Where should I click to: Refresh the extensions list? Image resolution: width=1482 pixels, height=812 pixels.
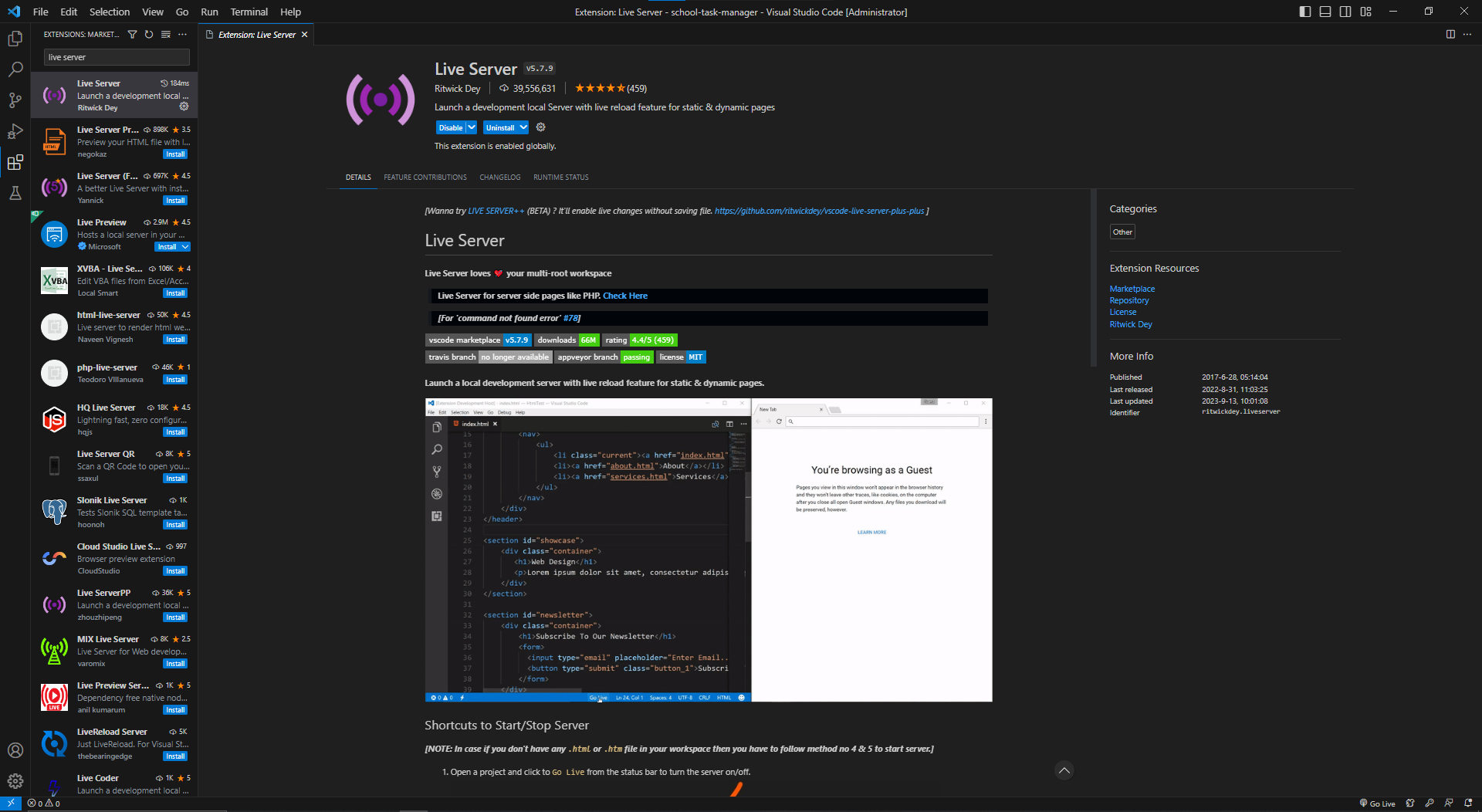[x=149, y=34]
